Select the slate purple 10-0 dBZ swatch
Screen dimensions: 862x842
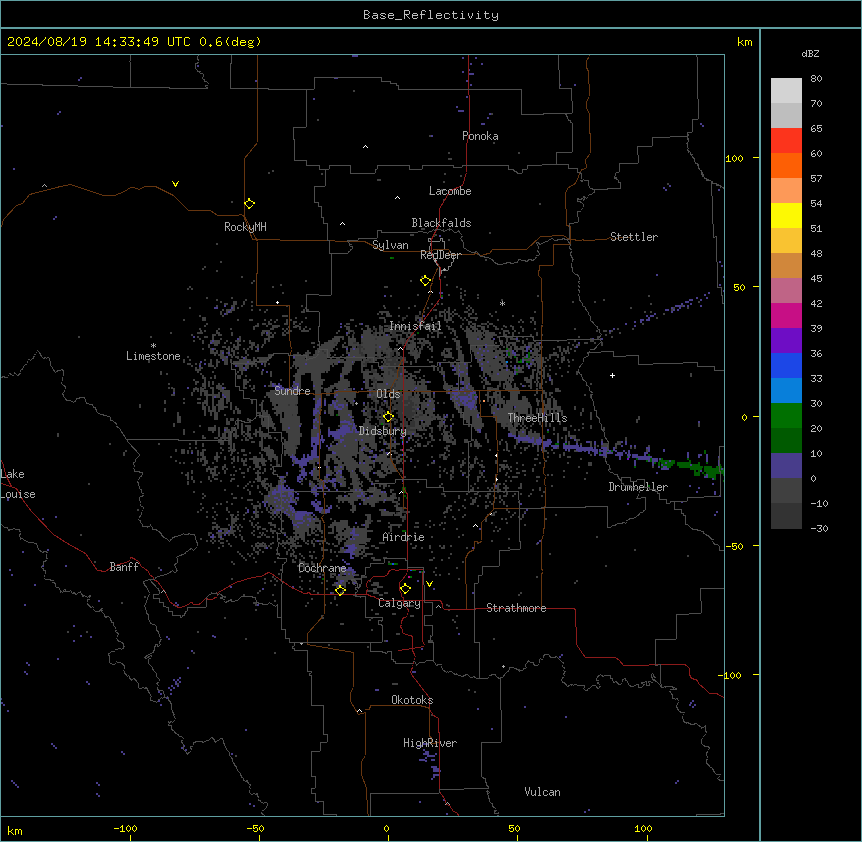coord(786,466)
